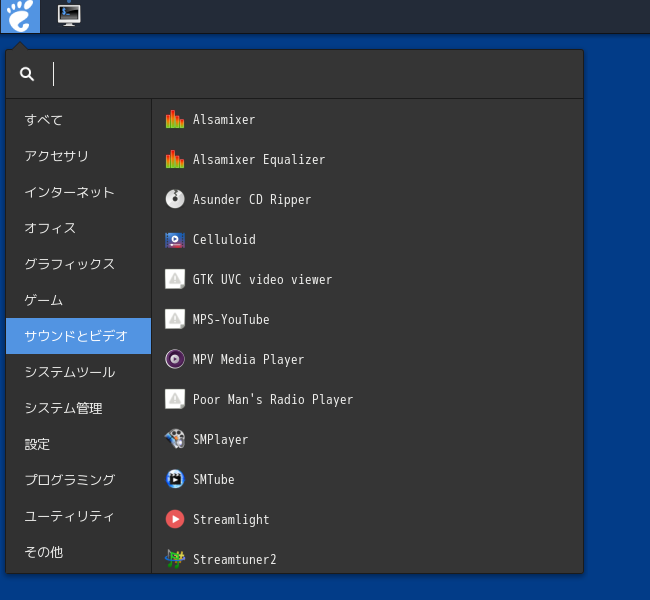This screenshot has width=650, height=600.
Task: Select the すべて category
Action: [x=79, y=120]
